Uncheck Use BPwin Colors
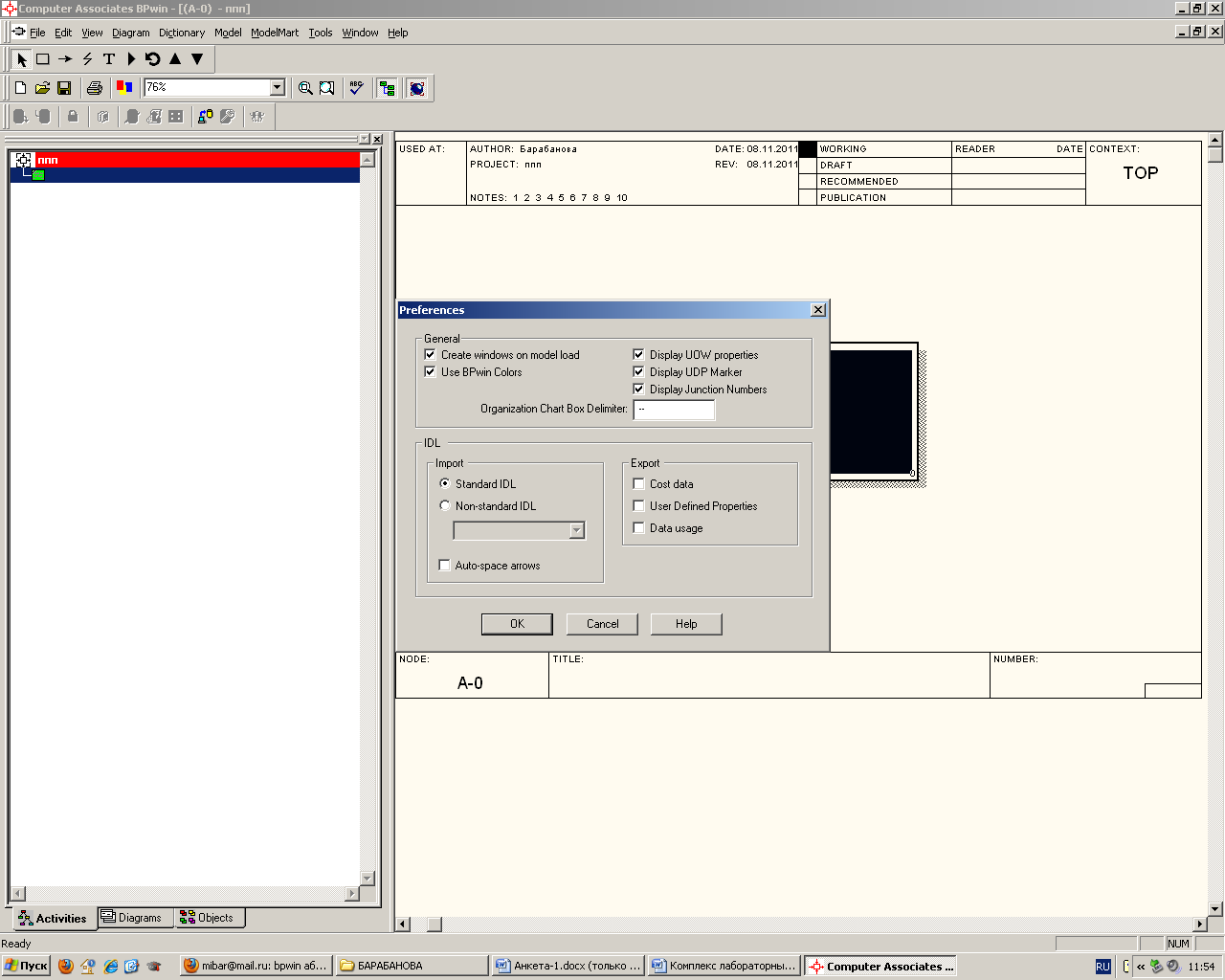This screenshot has height=980, width=1225. pyautogui.click(x=430, y=371)
